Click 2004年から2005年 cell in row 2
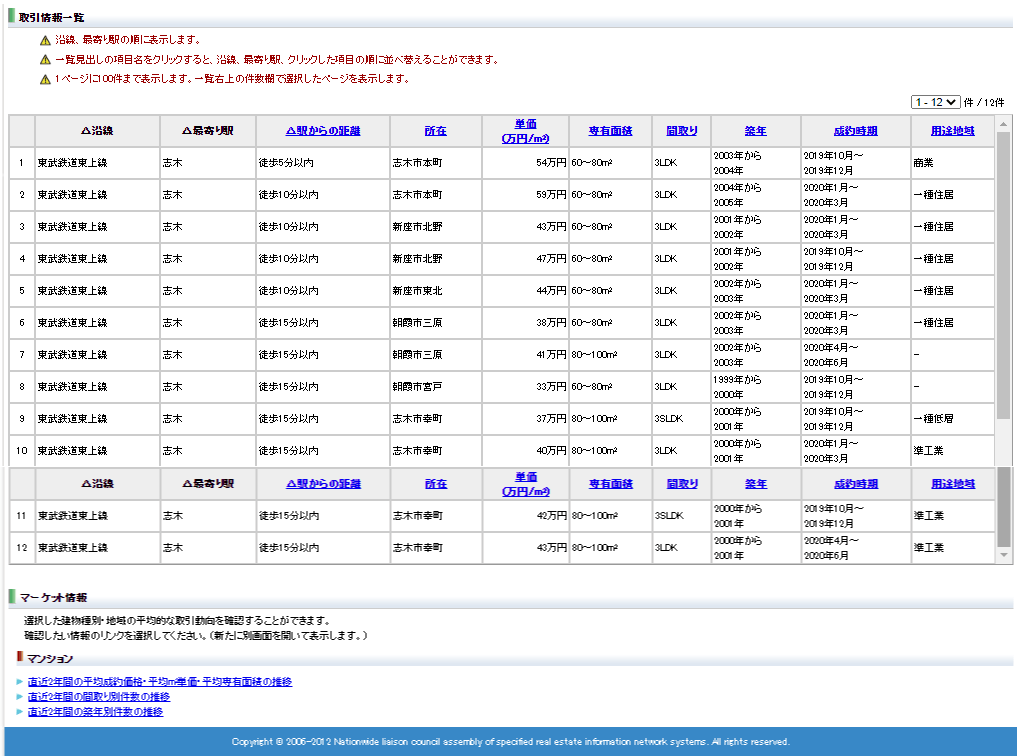Viewport: 1017px width, 756px height. pyautogui.click(x=756, y=195)
